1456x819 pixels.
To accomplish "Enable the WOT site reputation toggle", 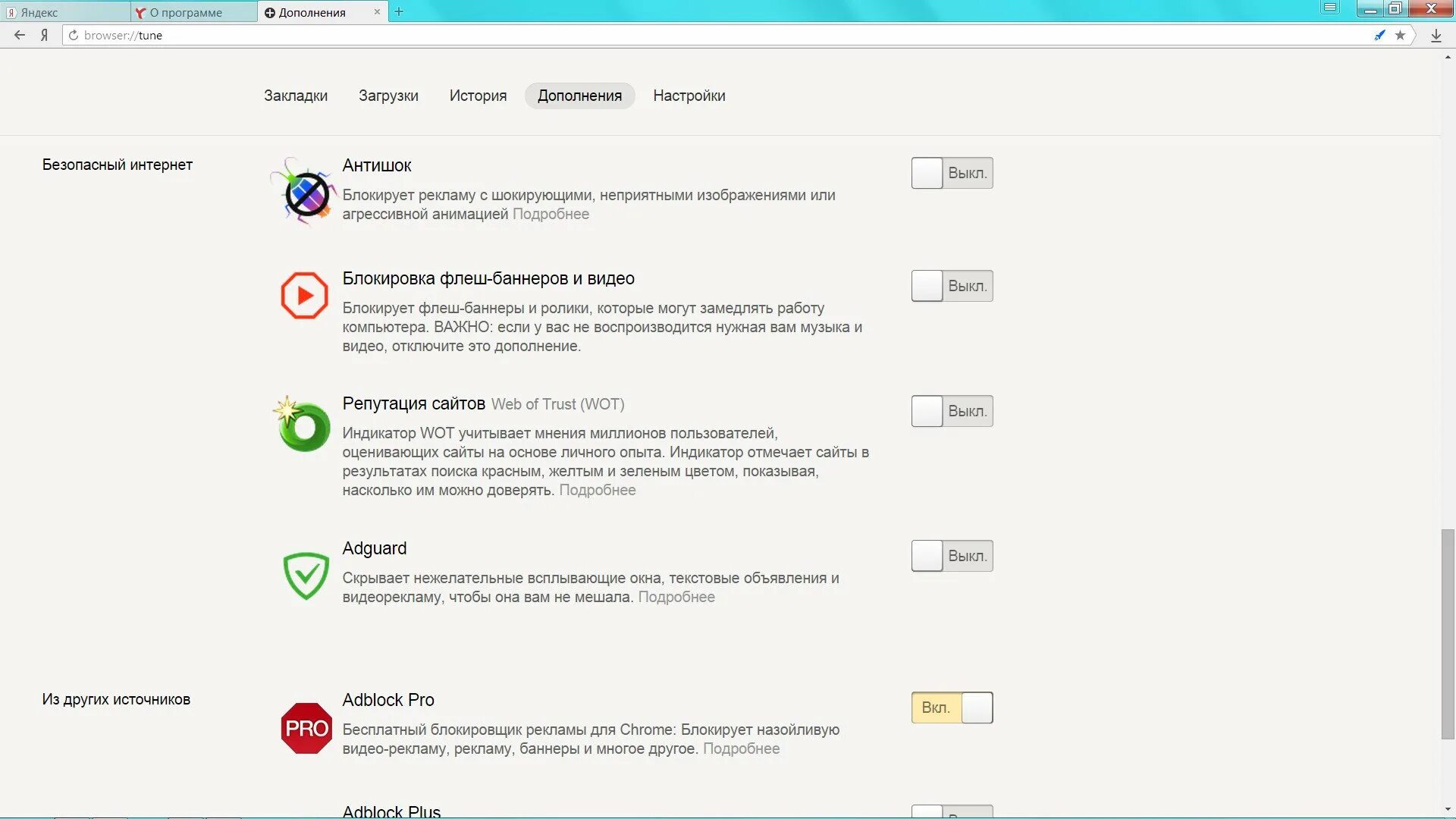I will (x=952, y=411).
